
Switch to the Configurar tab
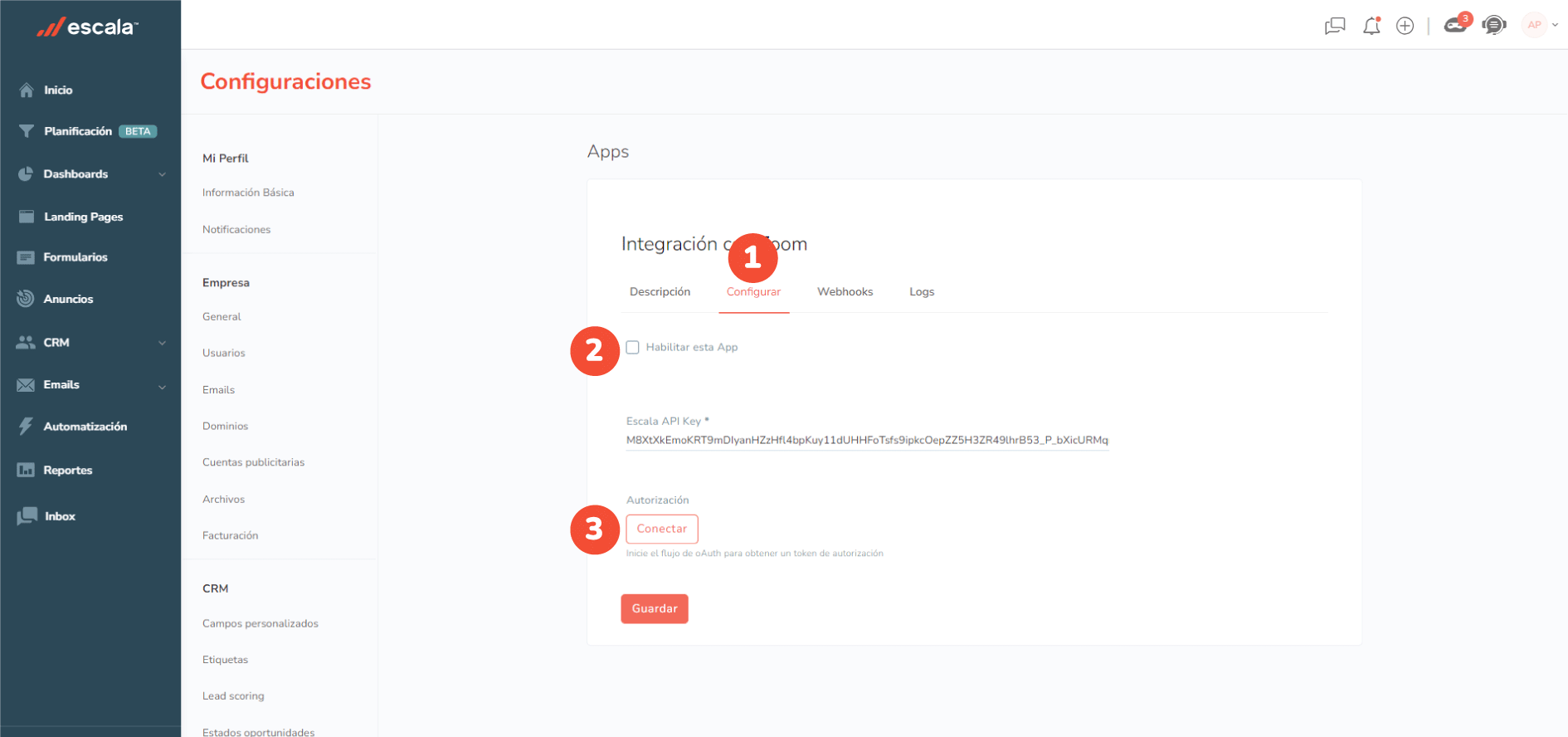[x=753, y=291]
